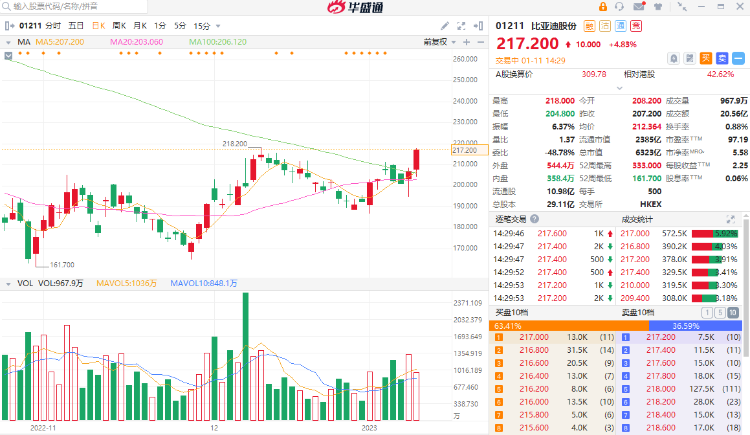750x435 pixels.
Task: Switch to 1分 minute chart
Action: click(160, 26)
